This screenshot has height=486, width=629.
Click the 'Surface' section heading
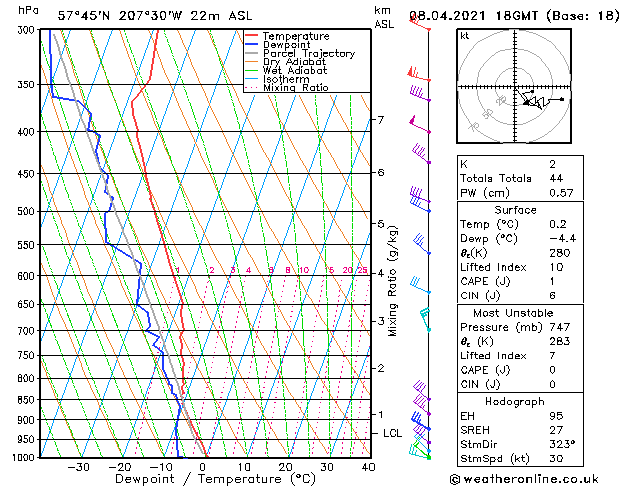(515, 210)
